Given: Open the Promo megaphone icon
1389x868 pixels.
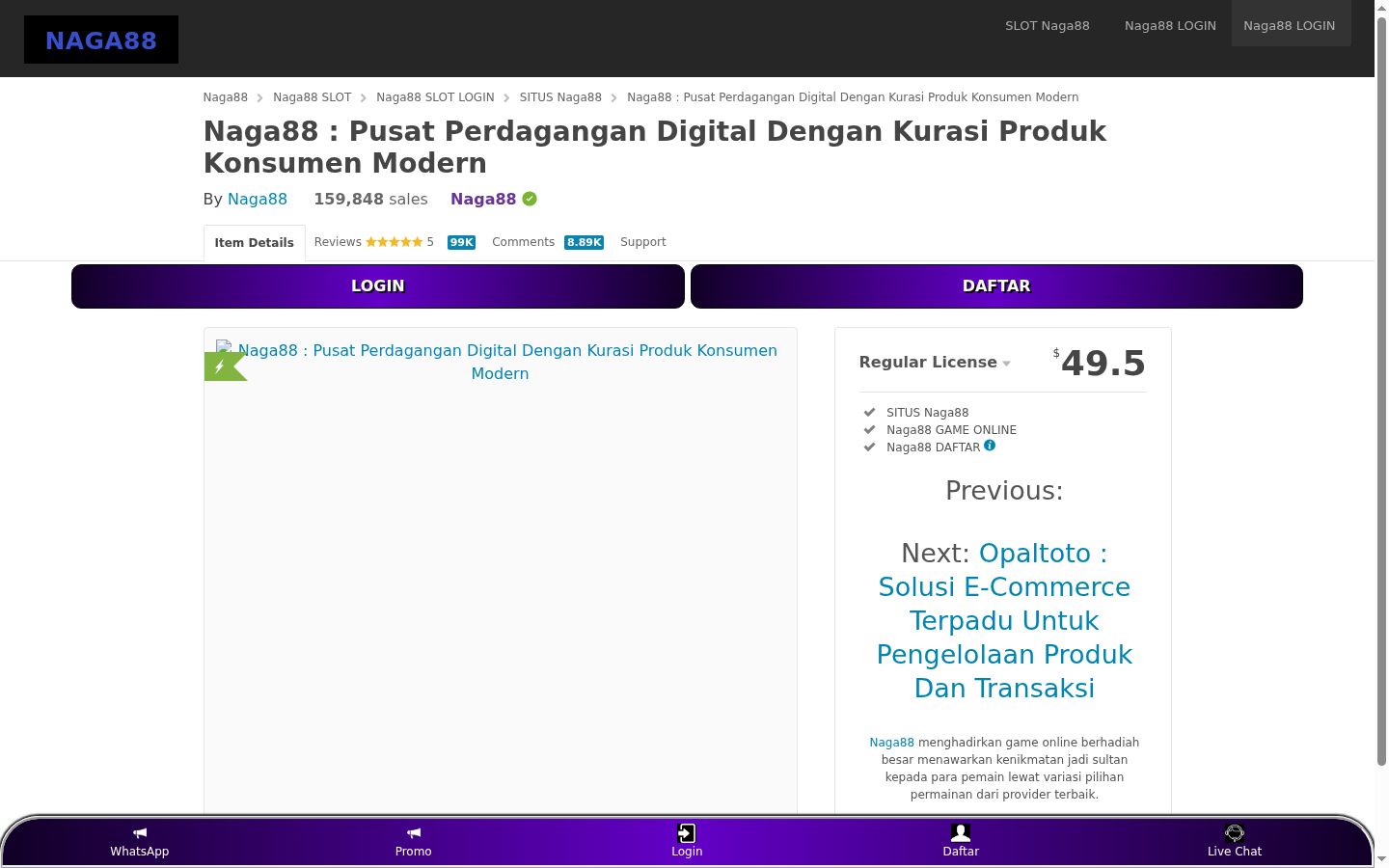Looking at the screenshot, I should (414, 833).
